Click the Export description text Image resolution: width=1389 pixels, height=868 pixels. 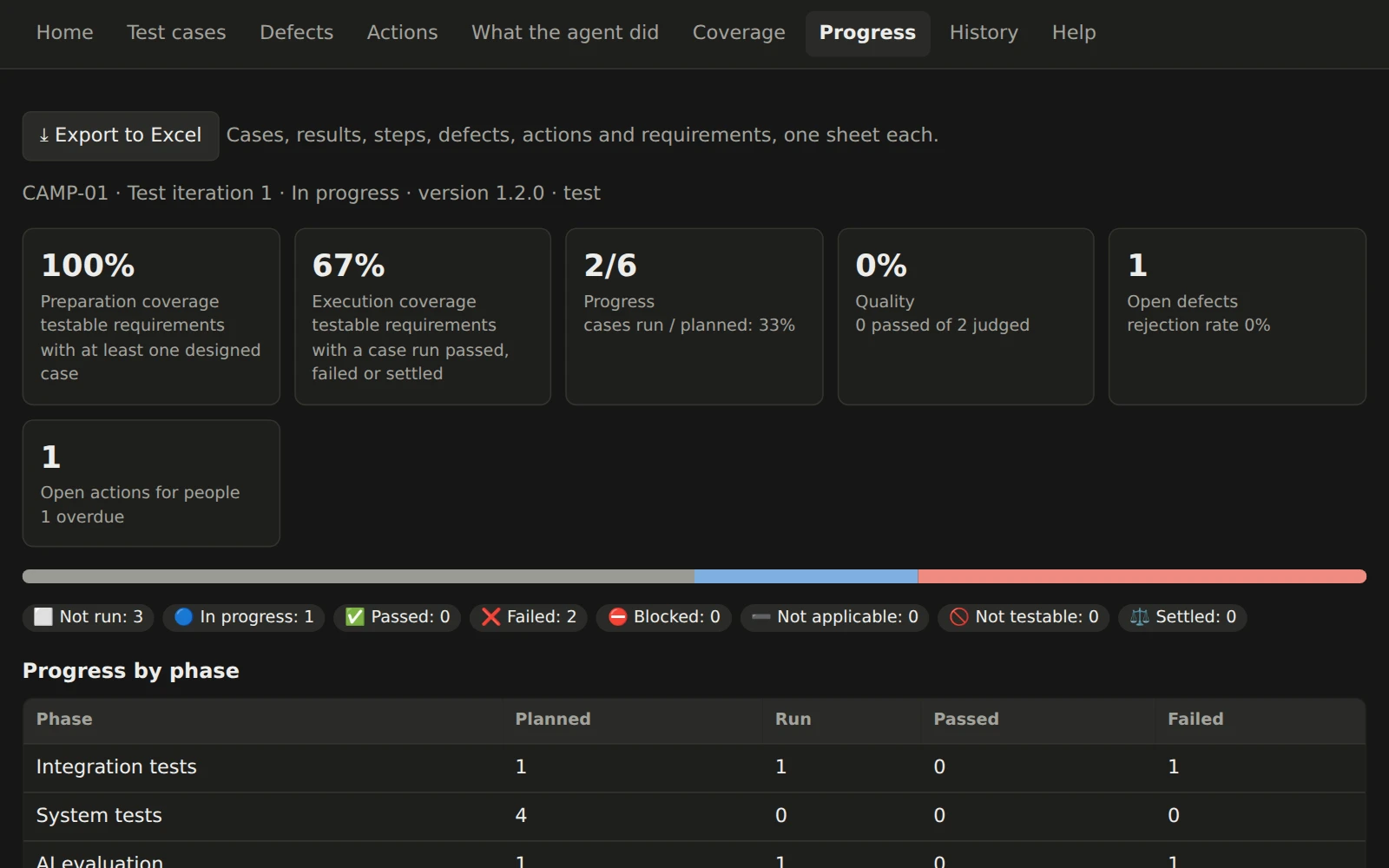583,135
